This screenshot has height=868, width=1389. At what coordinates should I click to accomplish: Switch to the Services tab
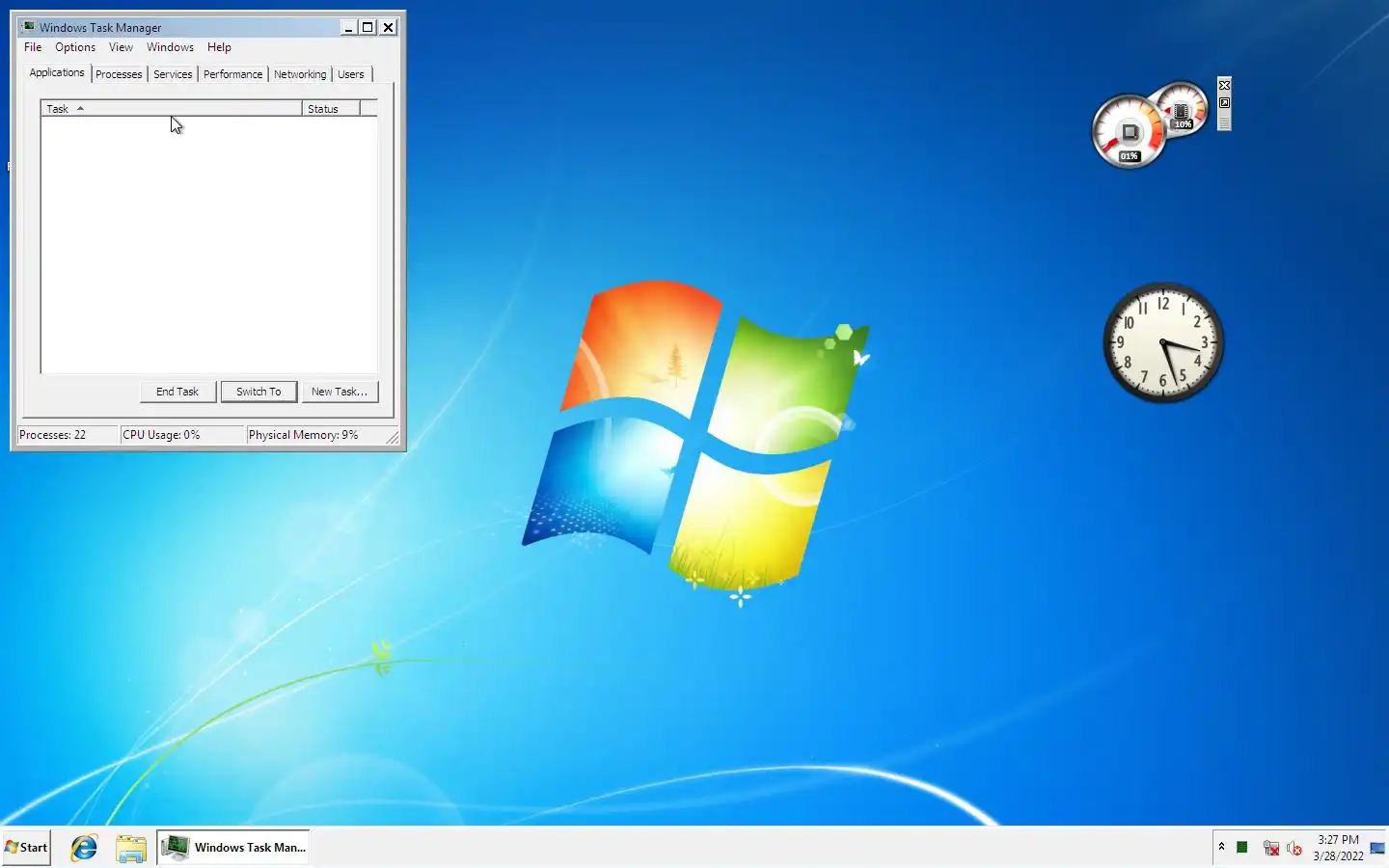[x=173, y=74]
